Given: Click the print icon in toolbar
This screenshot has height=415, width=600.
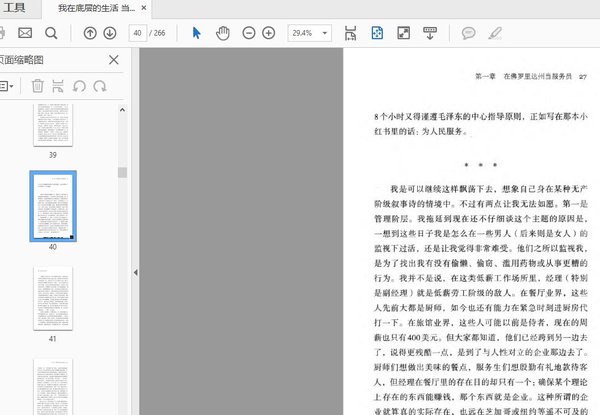Looking at the screenshot, I should pos(3,33).
